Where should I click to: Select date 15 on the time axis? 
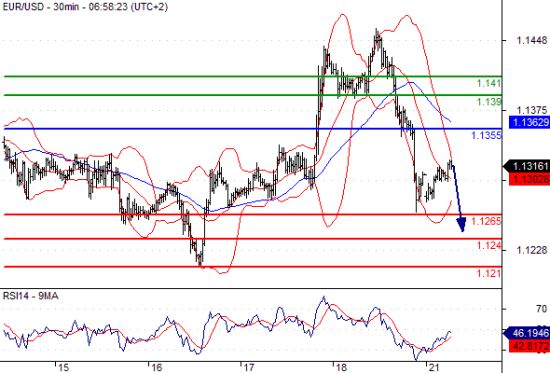coord(63,368)
